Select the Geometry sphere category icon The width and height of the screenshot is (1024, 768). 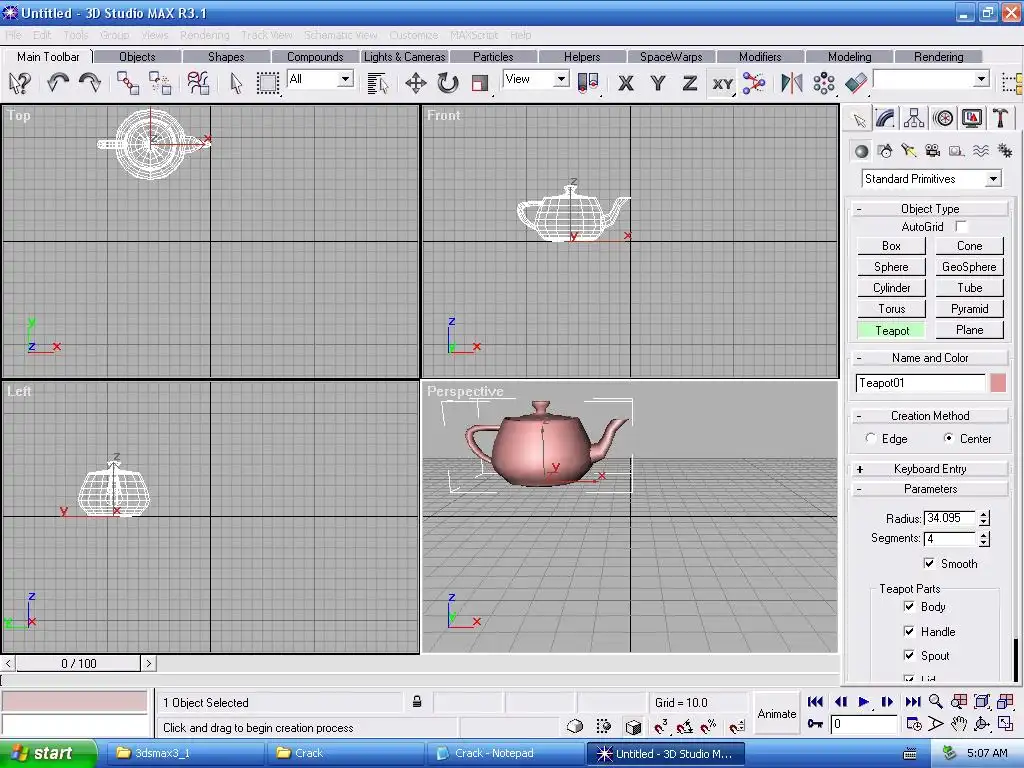click(x=861, y=152)
